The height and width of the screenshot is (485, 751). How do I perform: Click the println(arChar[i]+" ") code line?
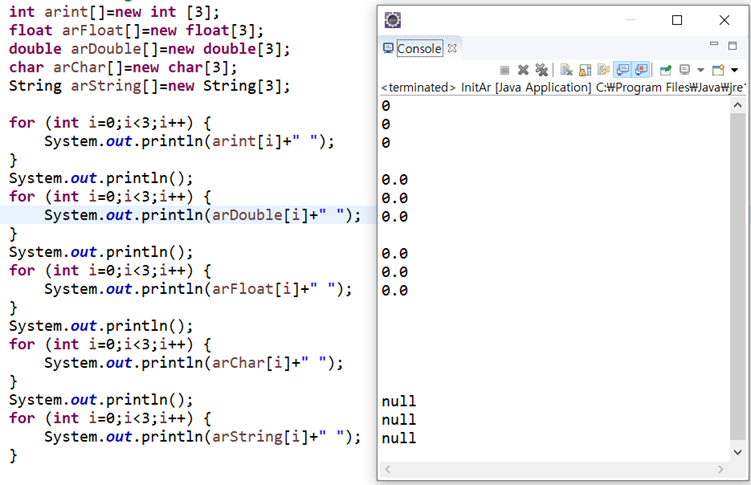pos(193,363)
